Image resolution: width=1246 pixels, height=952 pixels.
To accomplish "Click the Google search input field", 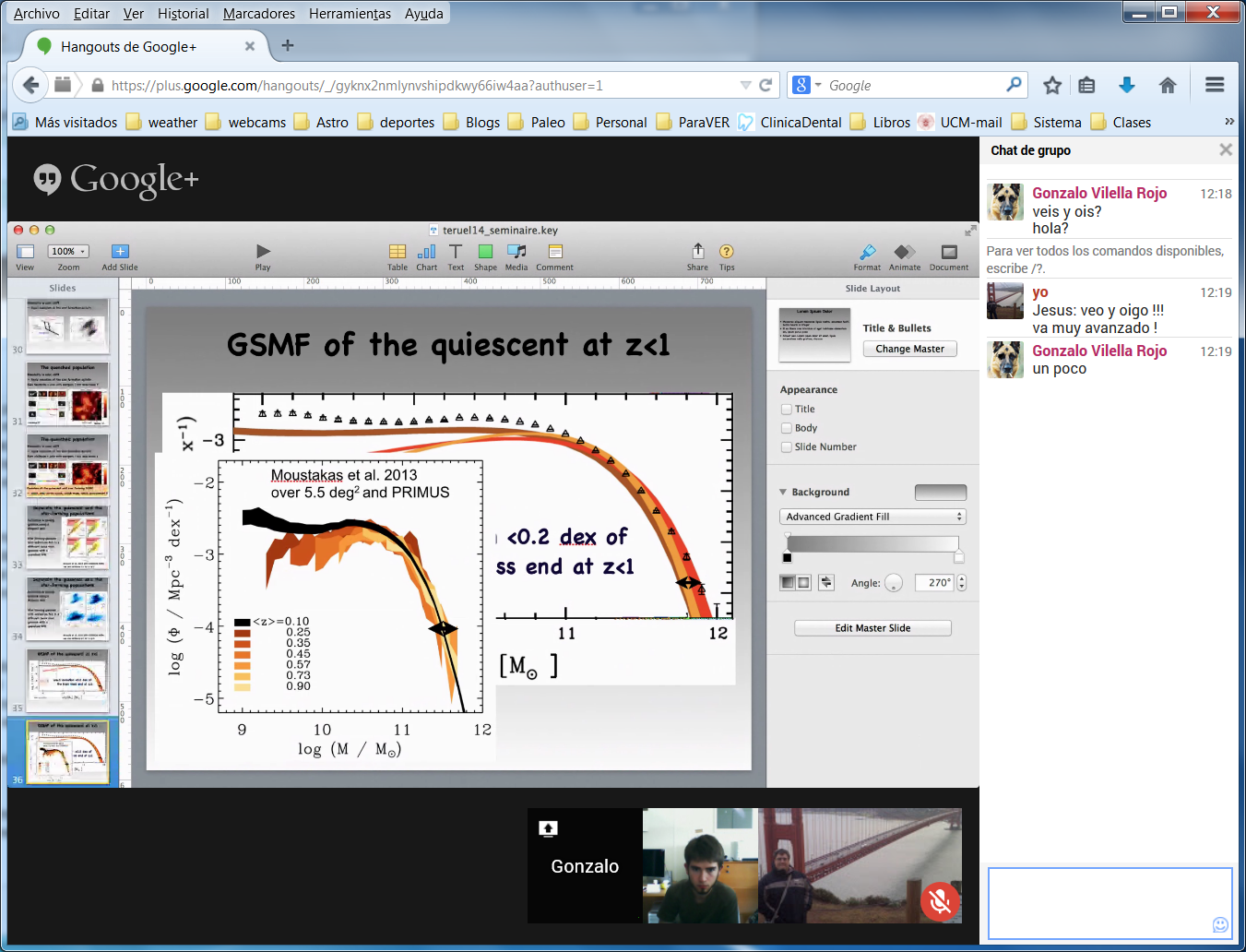I will pyautogui.click(x=913, y=85).
